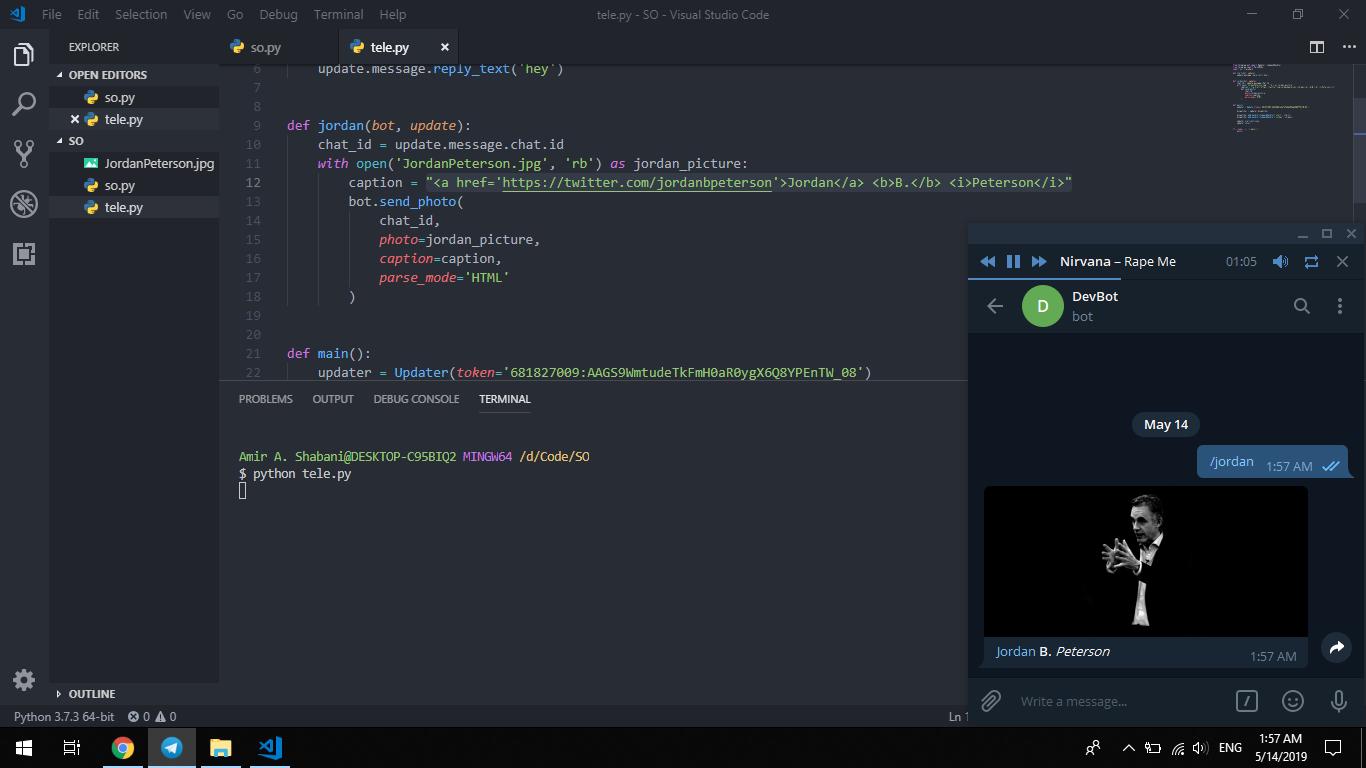The image size is (1366, 768).
Task: Click the Split Editor icon
Action: pyautogui.click(x=1317, y=47)
